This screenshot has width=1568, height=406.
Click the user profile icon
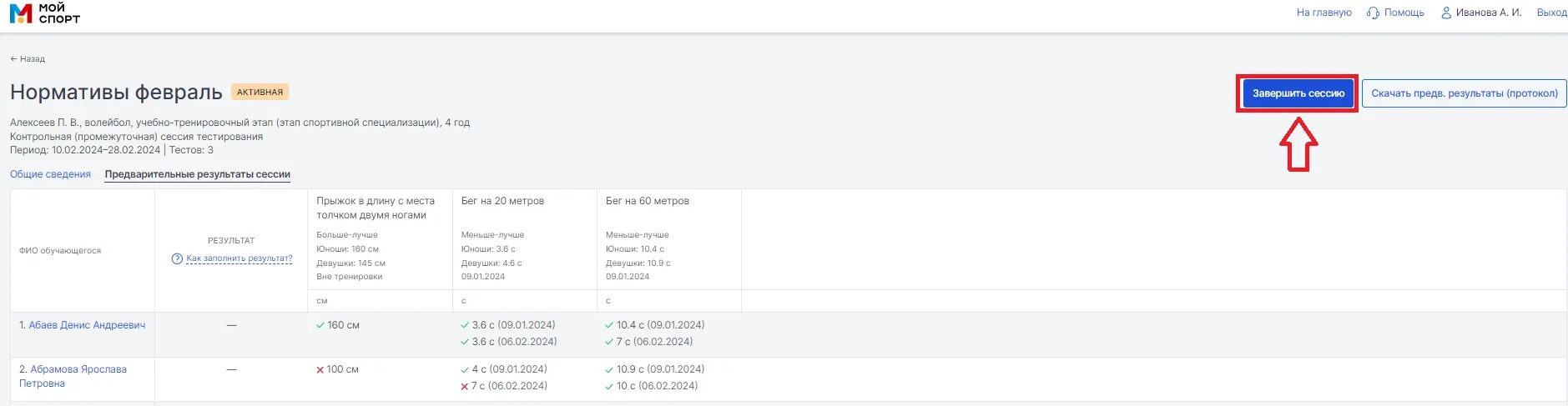click(1446, 13)
